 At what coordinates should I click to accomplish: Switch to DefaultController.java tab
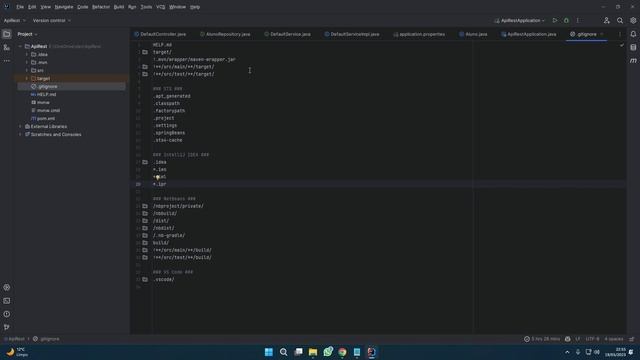click(160, 34)
